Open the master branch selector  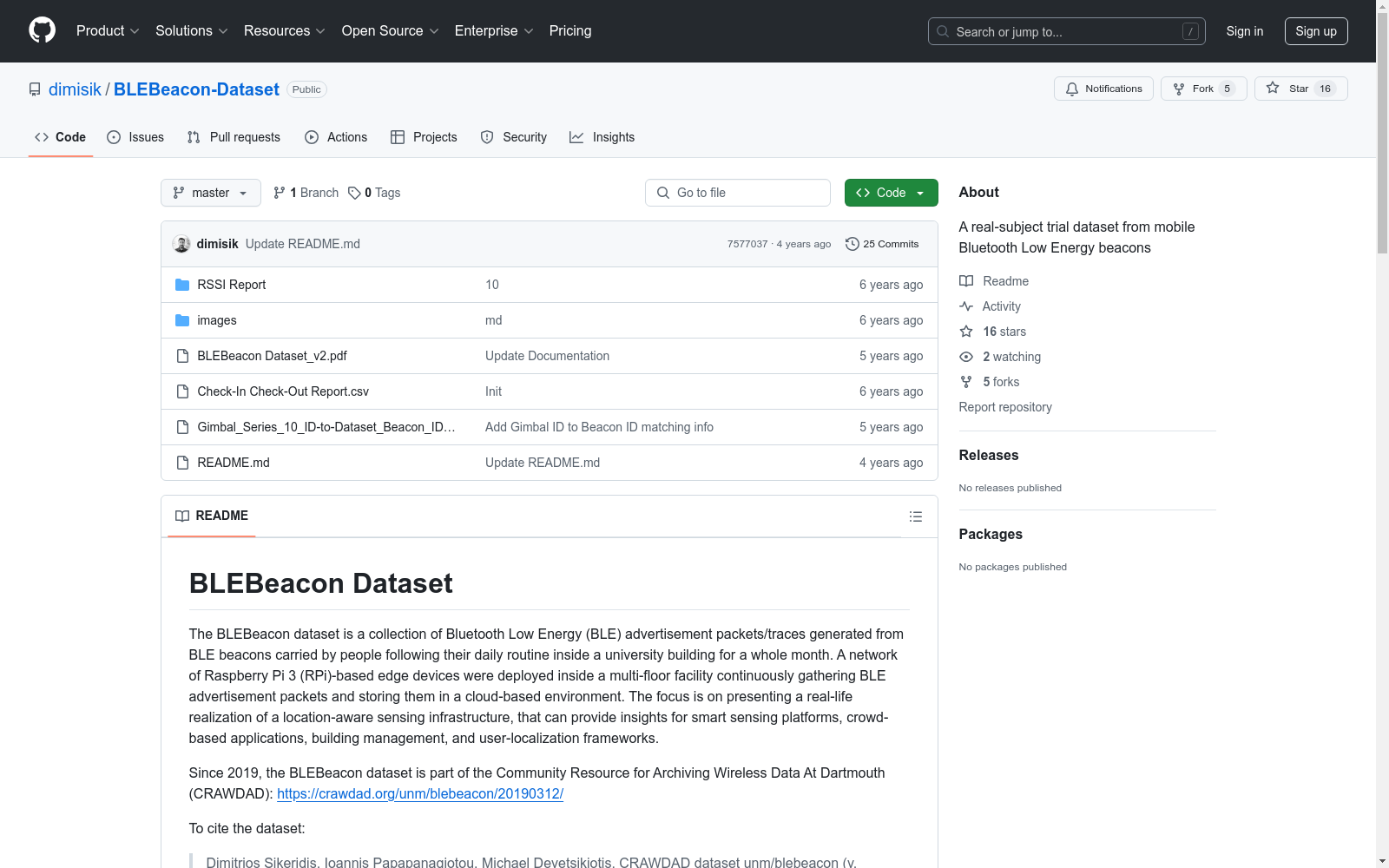(x=211, y=193)
